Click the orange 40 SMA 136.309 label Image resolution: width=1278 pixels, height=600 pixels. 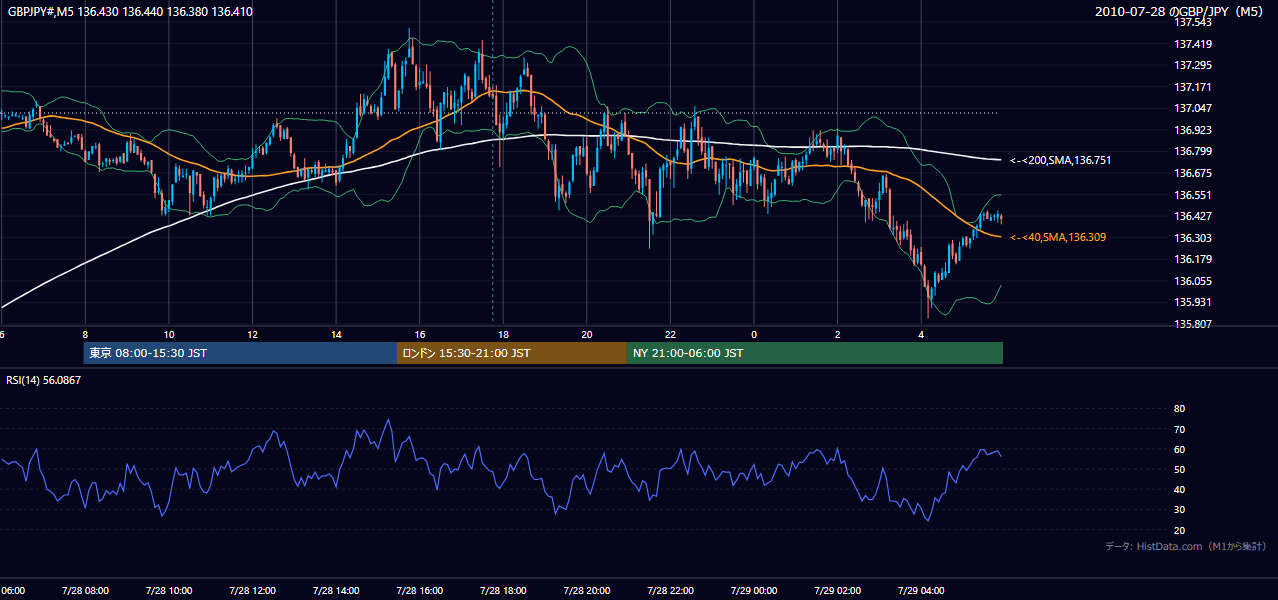tap(1057, 237)
